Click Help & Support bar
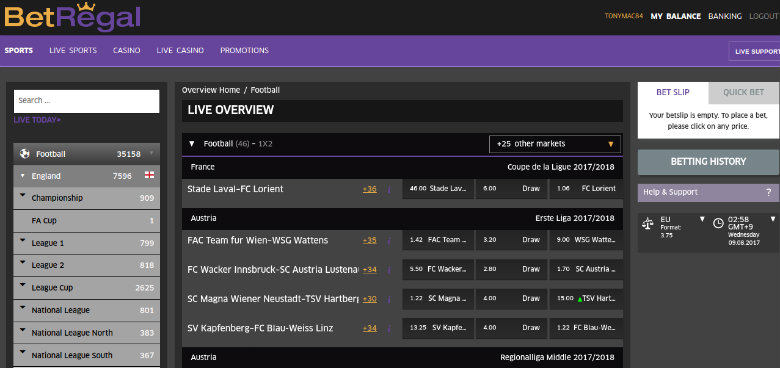This screenshot has height=368, width=780. (x=708, y=192)
